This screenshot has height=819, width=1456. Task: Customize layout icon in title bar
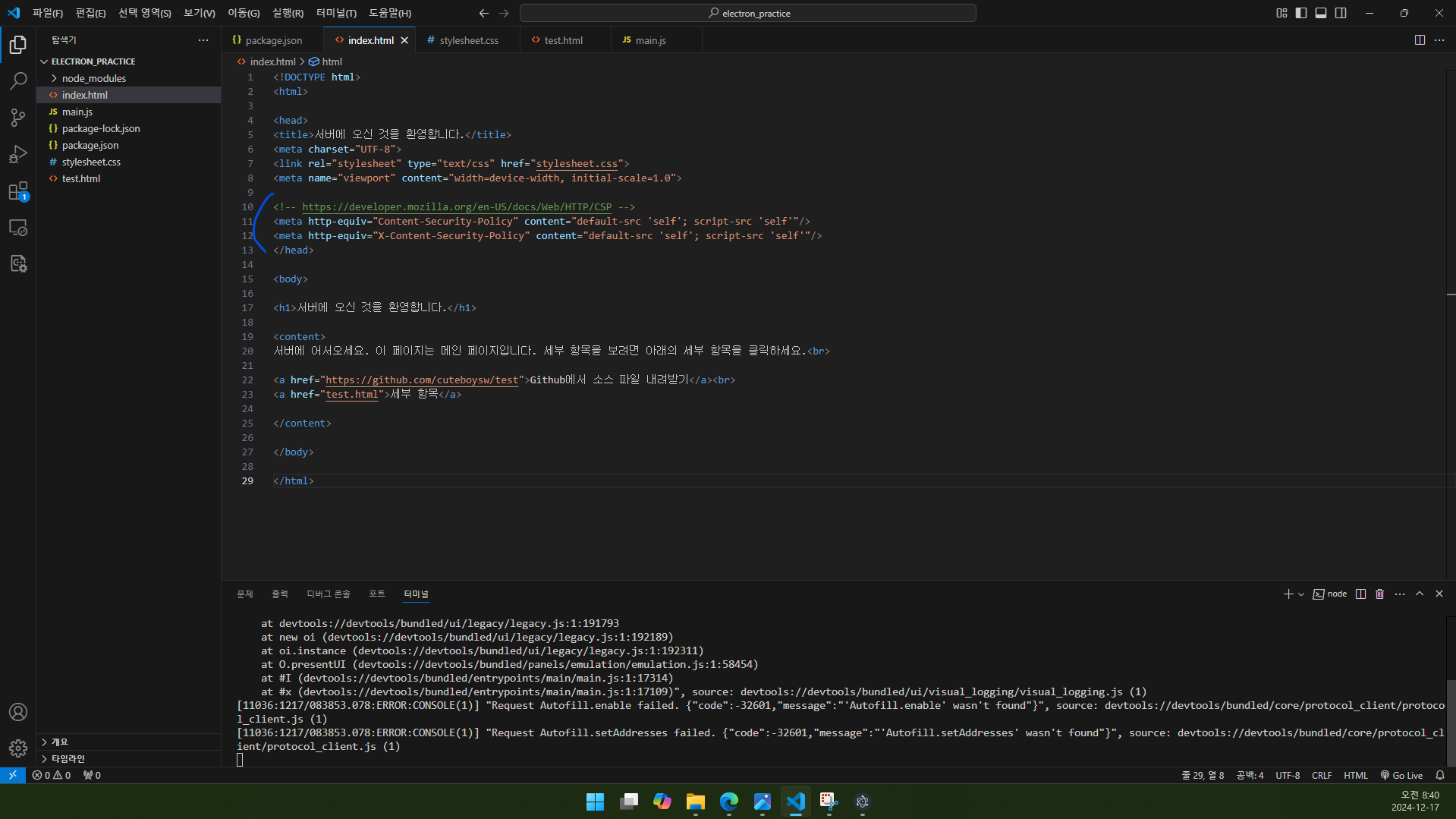1281,13
